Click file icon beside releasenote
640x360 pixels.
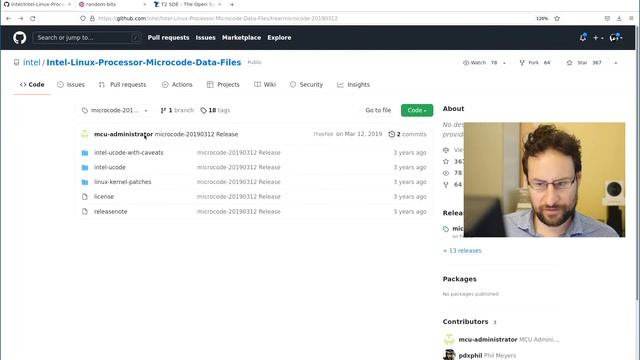click(85, 211)
